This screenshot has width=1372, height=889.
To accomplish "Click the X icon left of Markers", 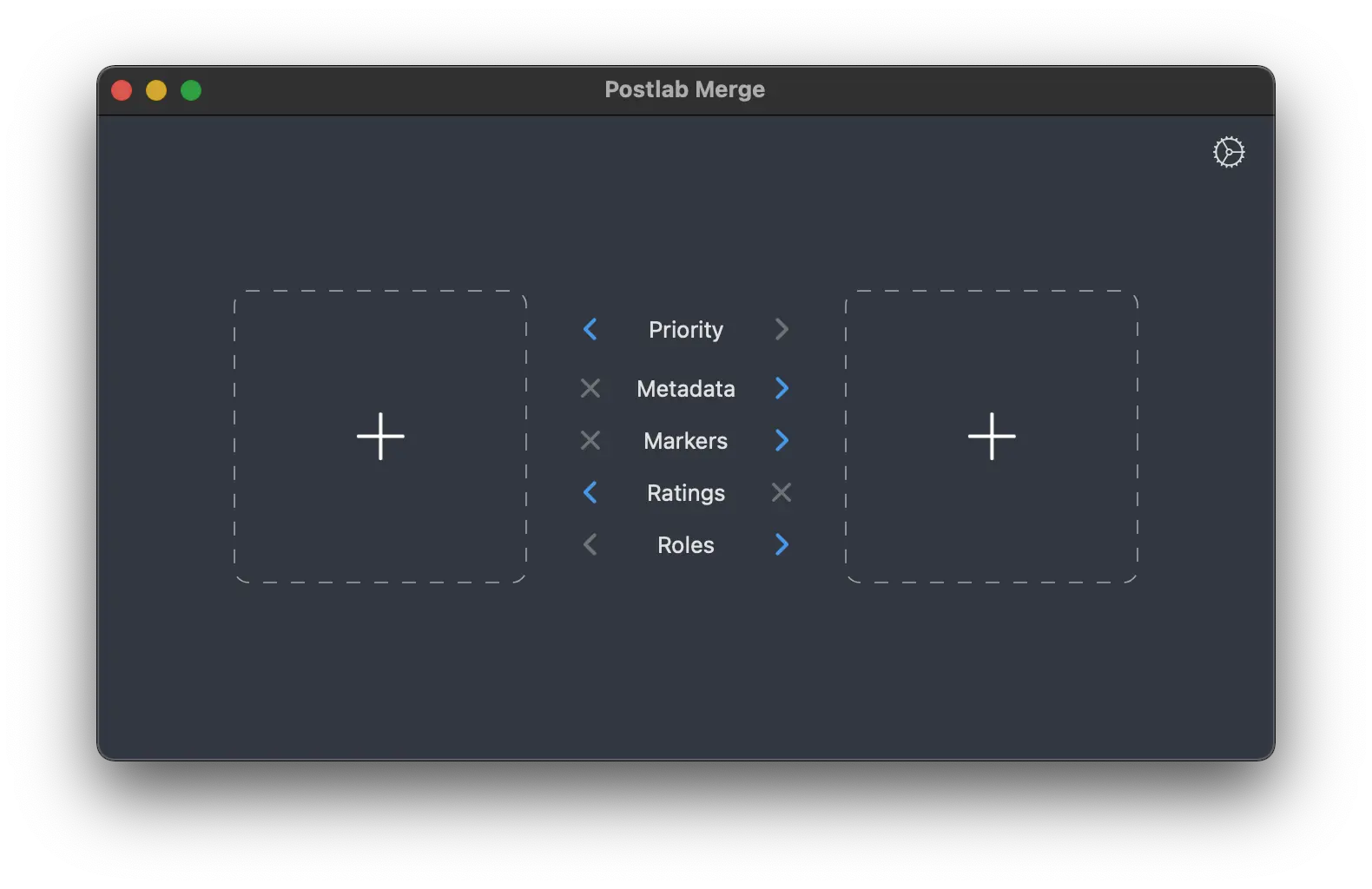I will [590, 440].
